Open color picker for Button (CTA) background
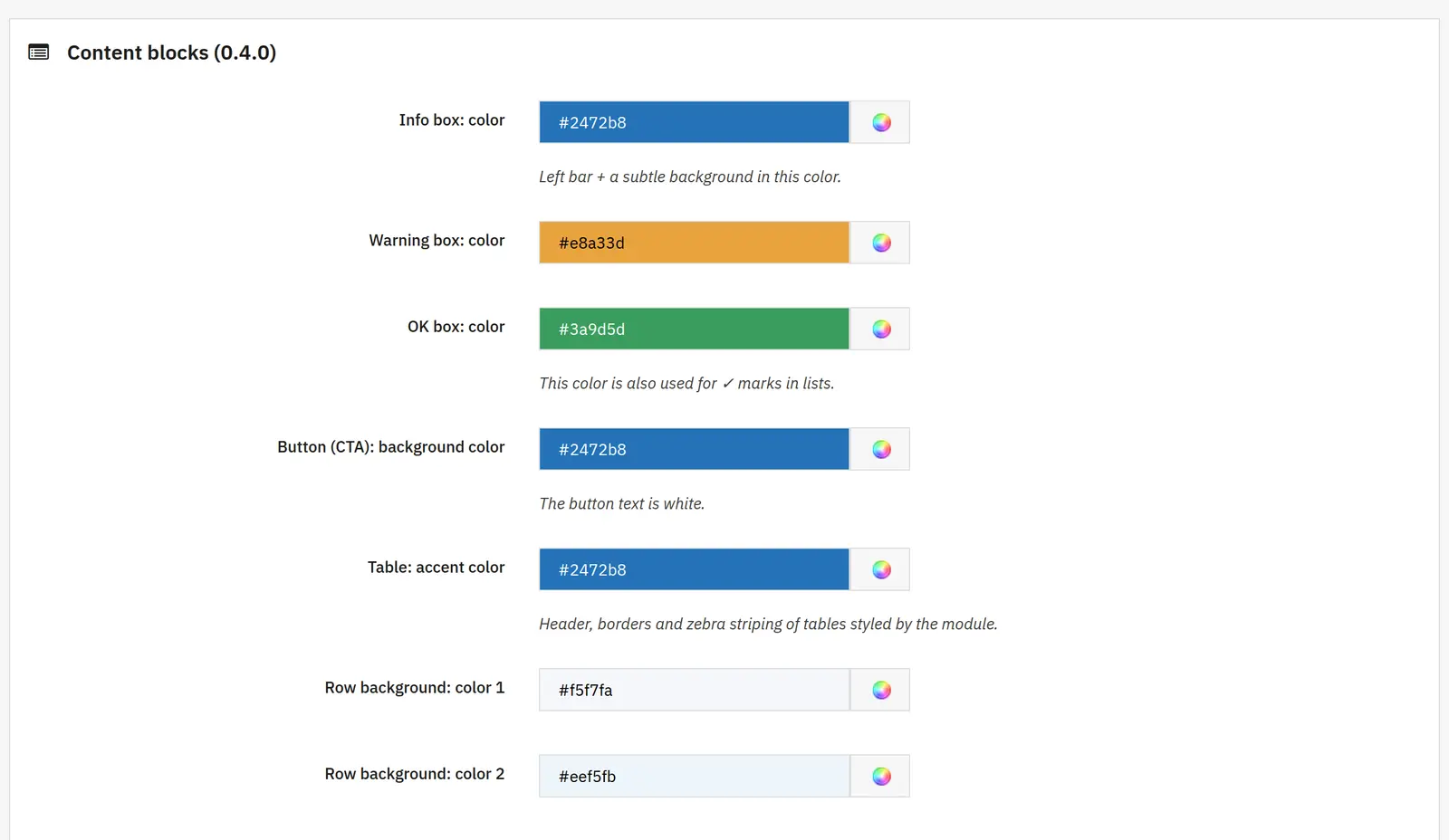 [880, 449]
